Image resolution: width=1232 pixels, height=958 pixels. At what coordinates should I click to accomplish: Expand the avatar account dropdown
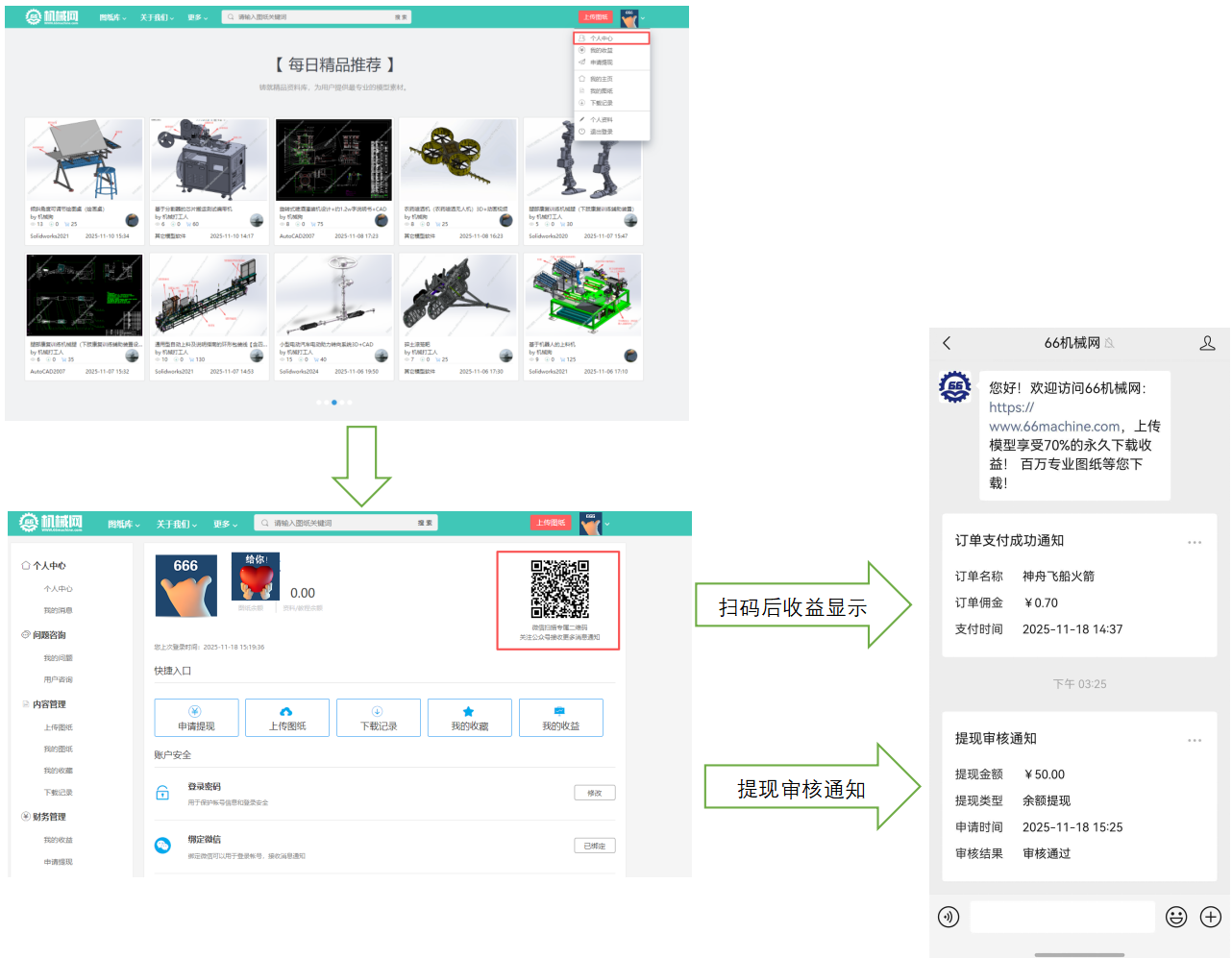[x=634, y=16]
